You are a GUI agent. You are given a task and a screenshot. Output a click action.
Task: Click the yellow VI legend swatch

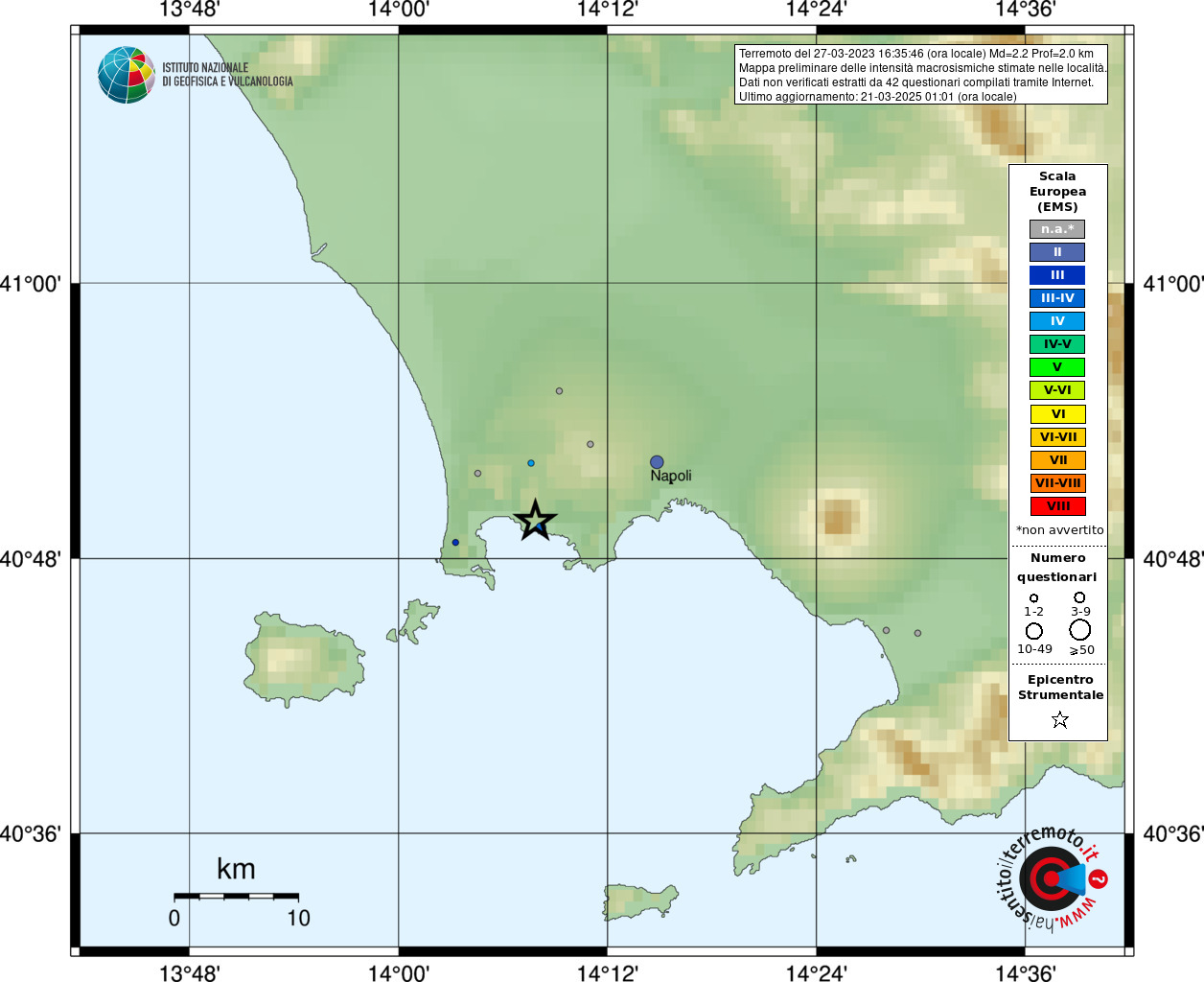(1057, 414)
